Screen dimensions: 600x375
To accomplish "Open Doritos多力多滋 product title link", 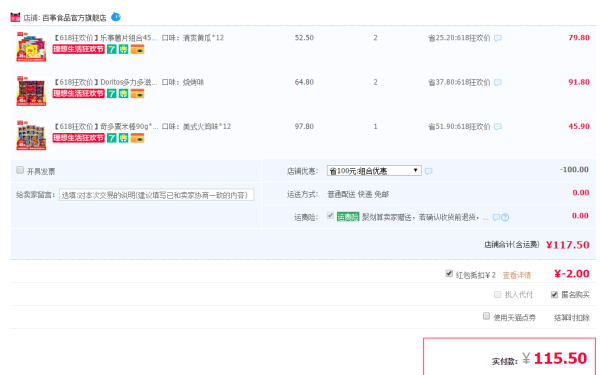I will pyautogui.click(x=104, y=82).
